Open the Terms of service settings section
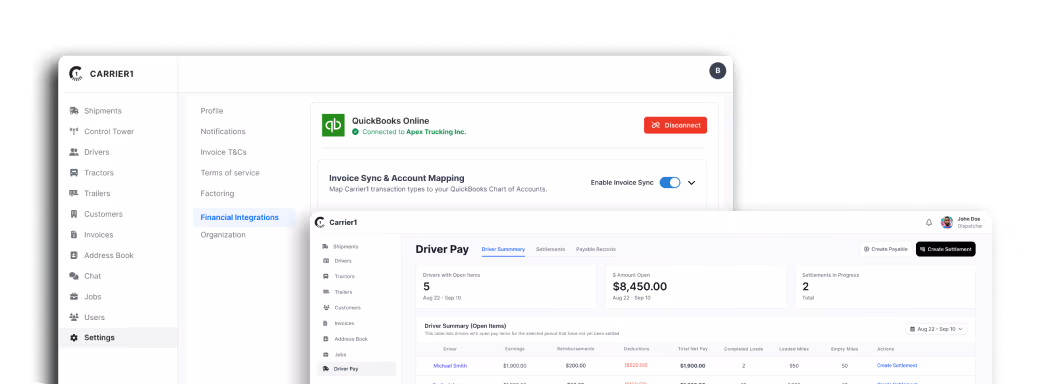Image resolution: width=1048 pixels, height=384 pixels. coord(230,173)
